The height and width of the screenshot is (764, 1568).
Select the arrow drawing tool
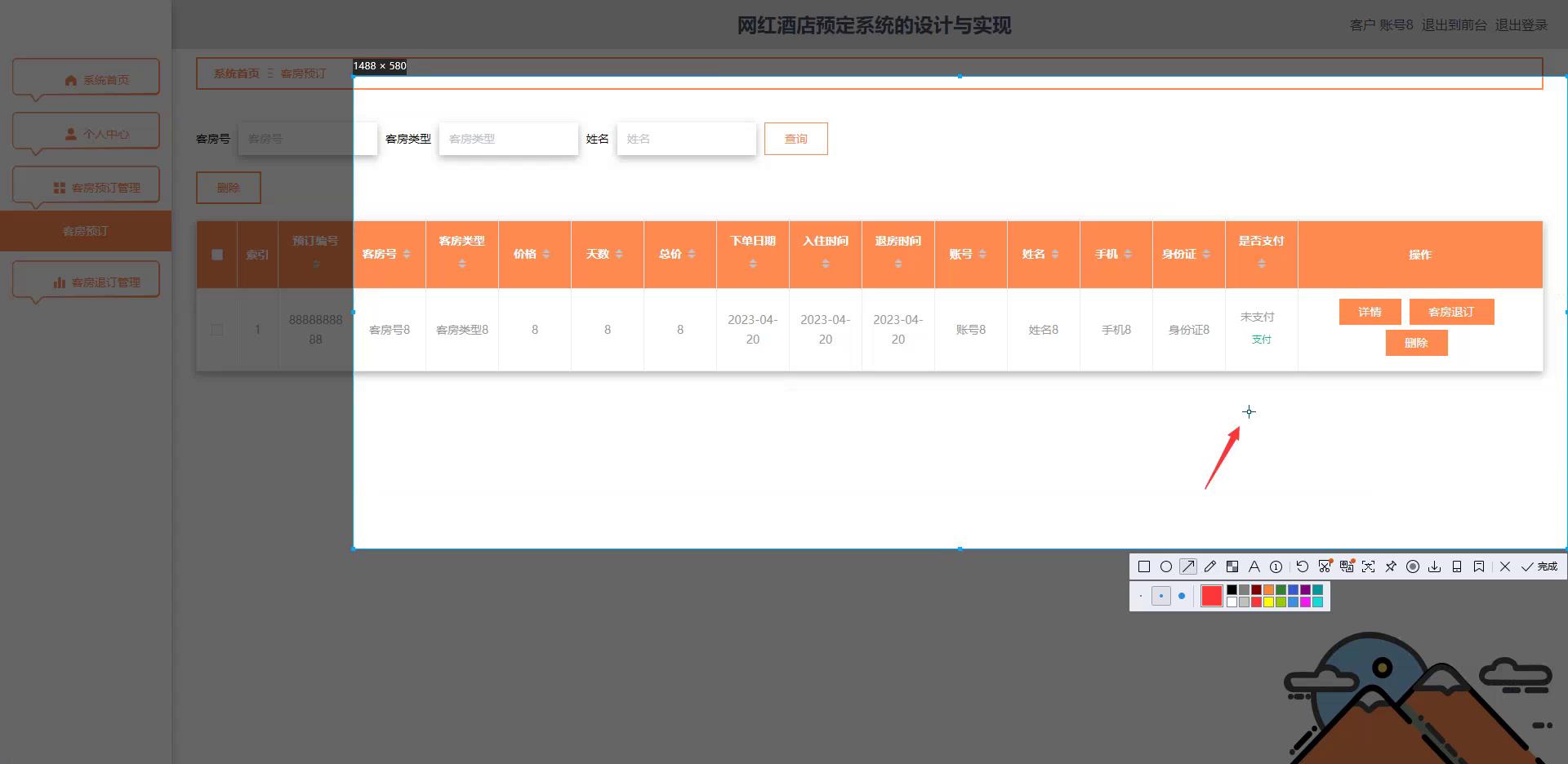click(x=1188, y=566)
